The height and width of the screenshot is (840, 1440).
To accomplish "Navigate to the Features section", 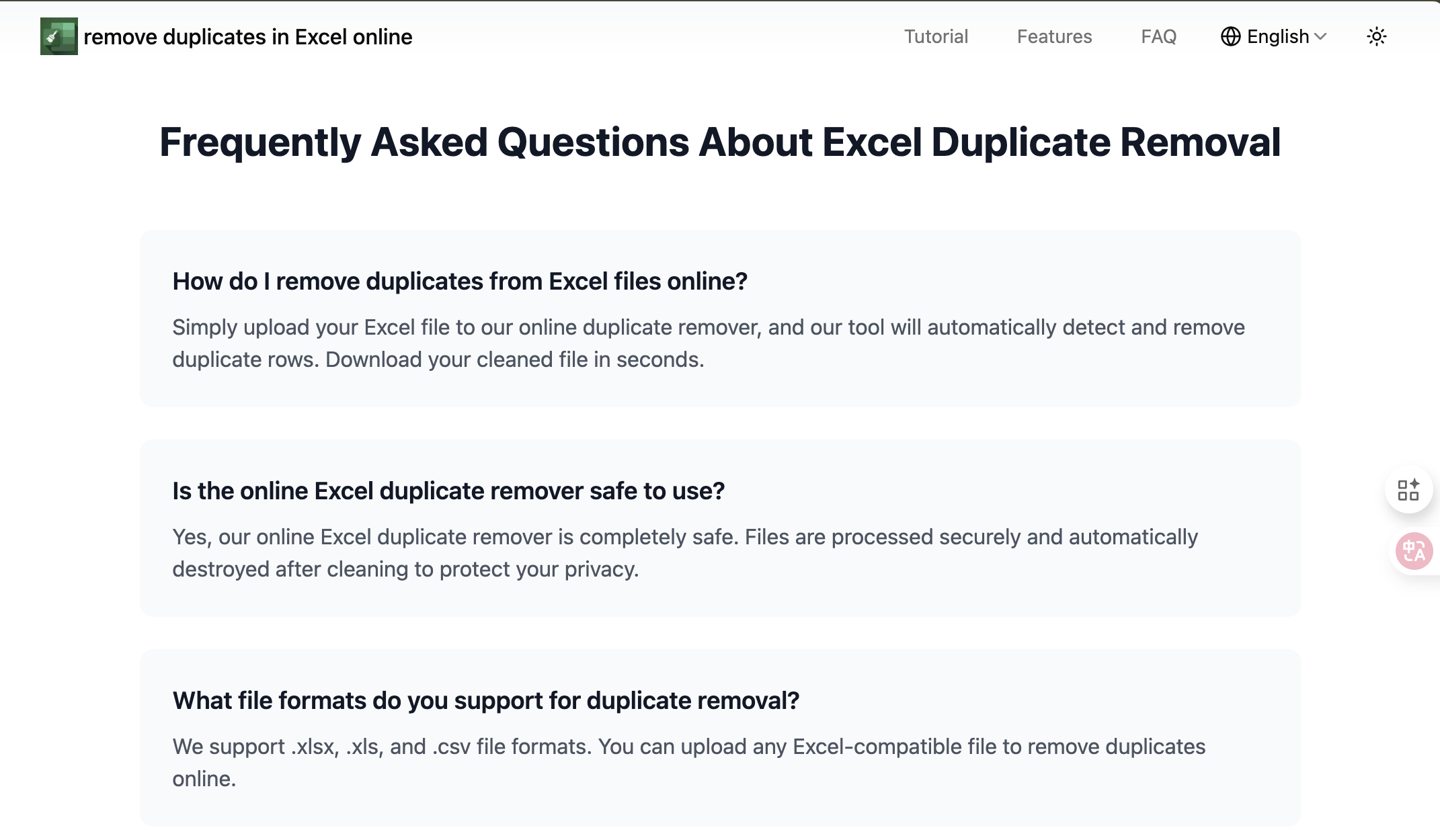I will 1054,36.
